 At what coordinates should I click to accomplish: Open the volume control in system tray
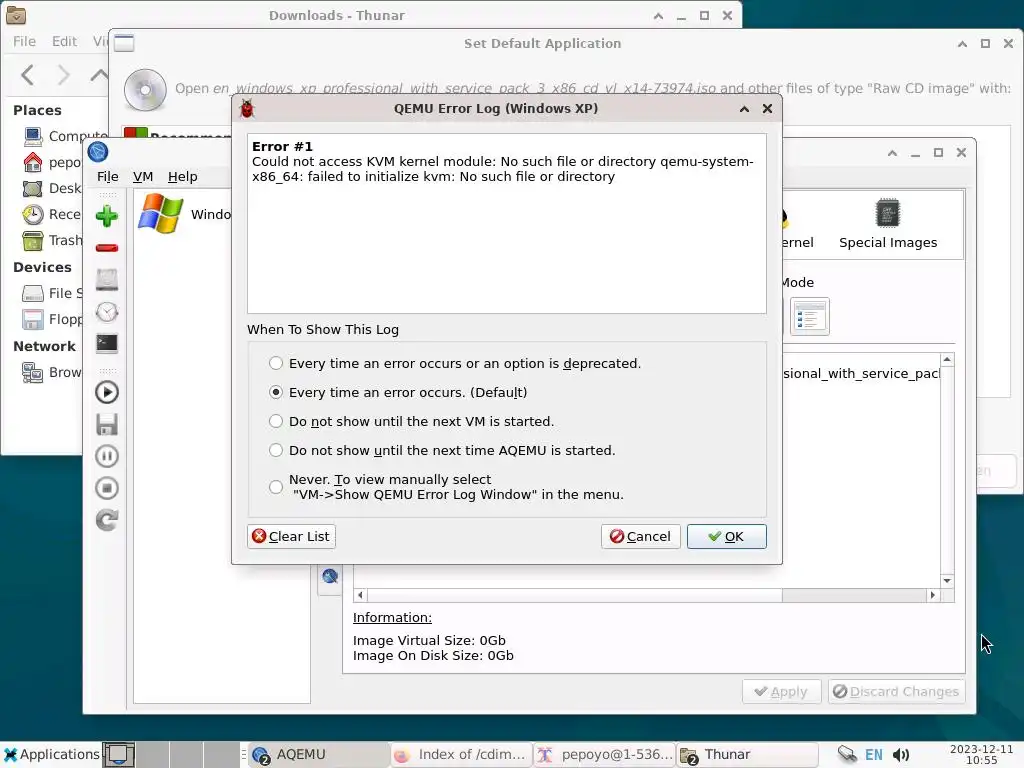click(x=901, y=755)
